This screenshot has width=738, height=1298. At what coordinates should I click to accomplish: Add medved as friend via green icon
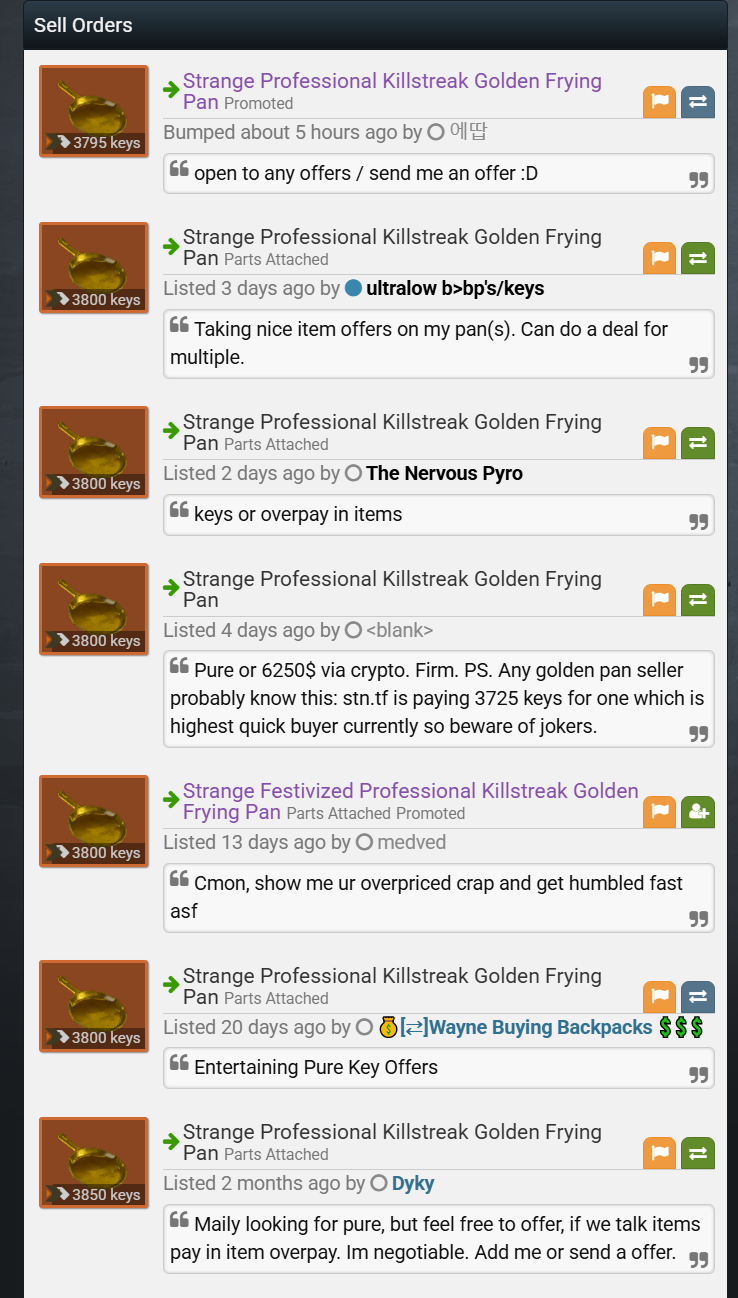(x=698, y=812)
